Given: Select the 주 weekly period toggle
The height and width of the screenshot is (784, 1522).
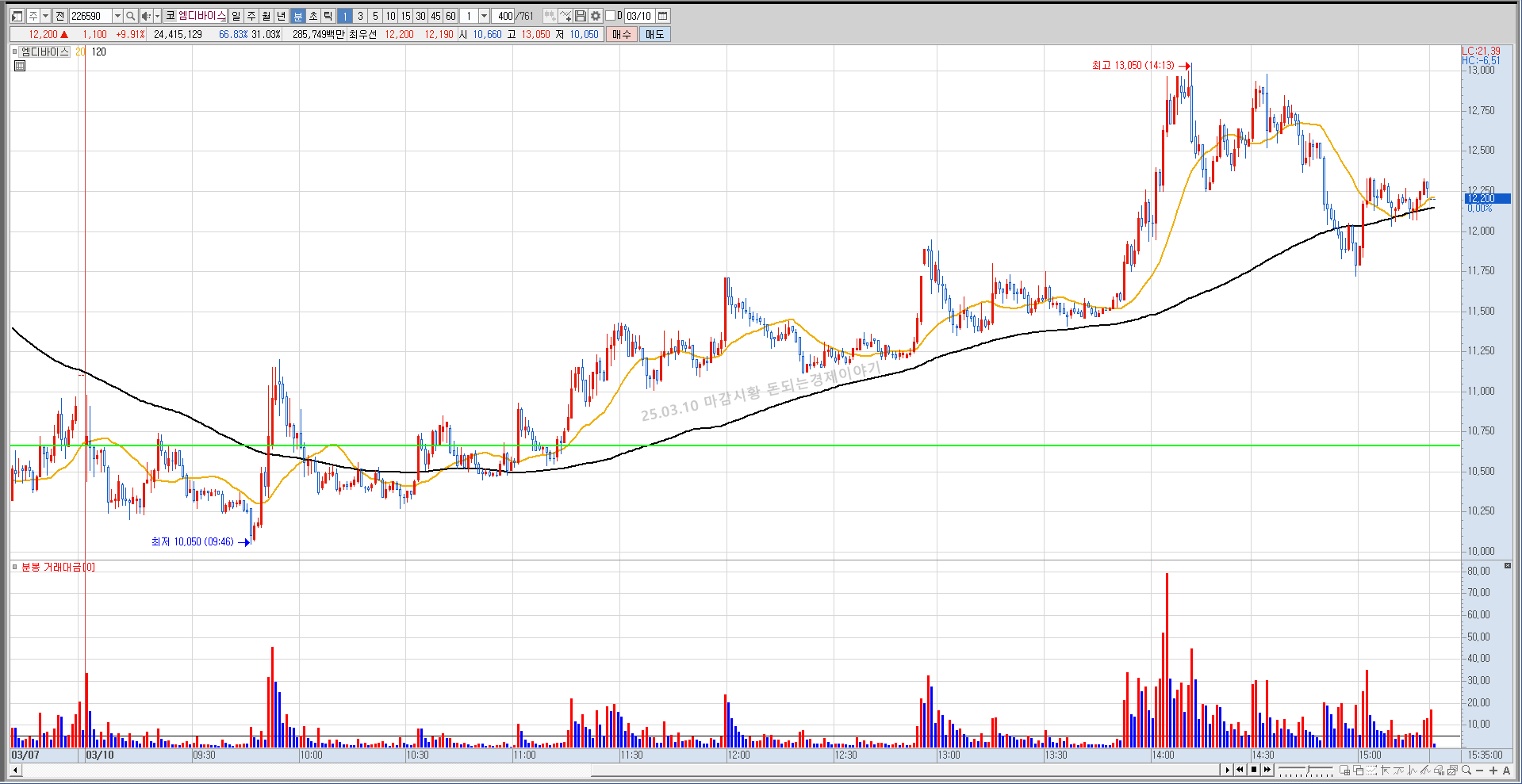Looking at the screenshot, I should click(251, 16).
